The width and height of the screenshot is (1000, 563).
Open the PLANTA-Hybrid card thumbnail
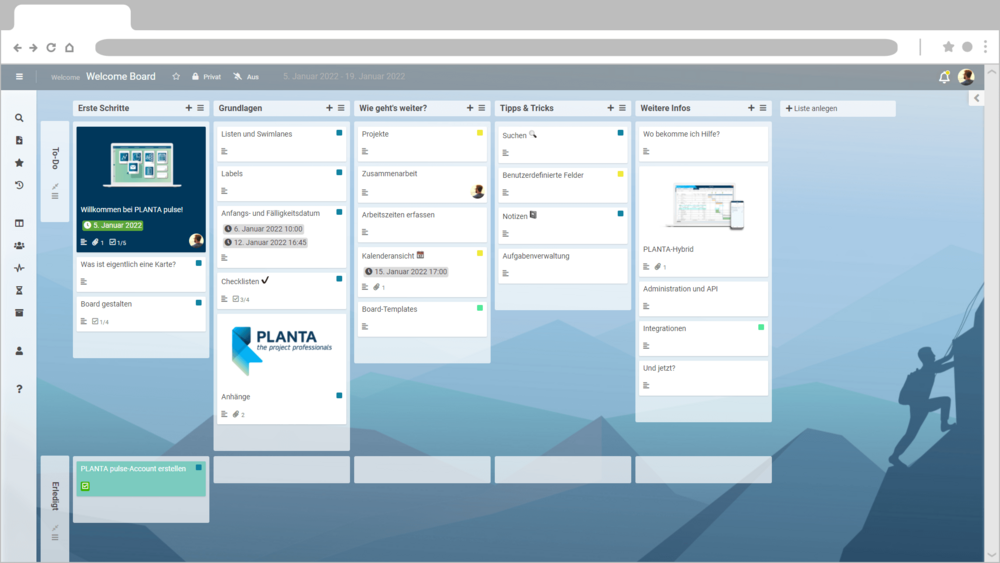[704, 207]
